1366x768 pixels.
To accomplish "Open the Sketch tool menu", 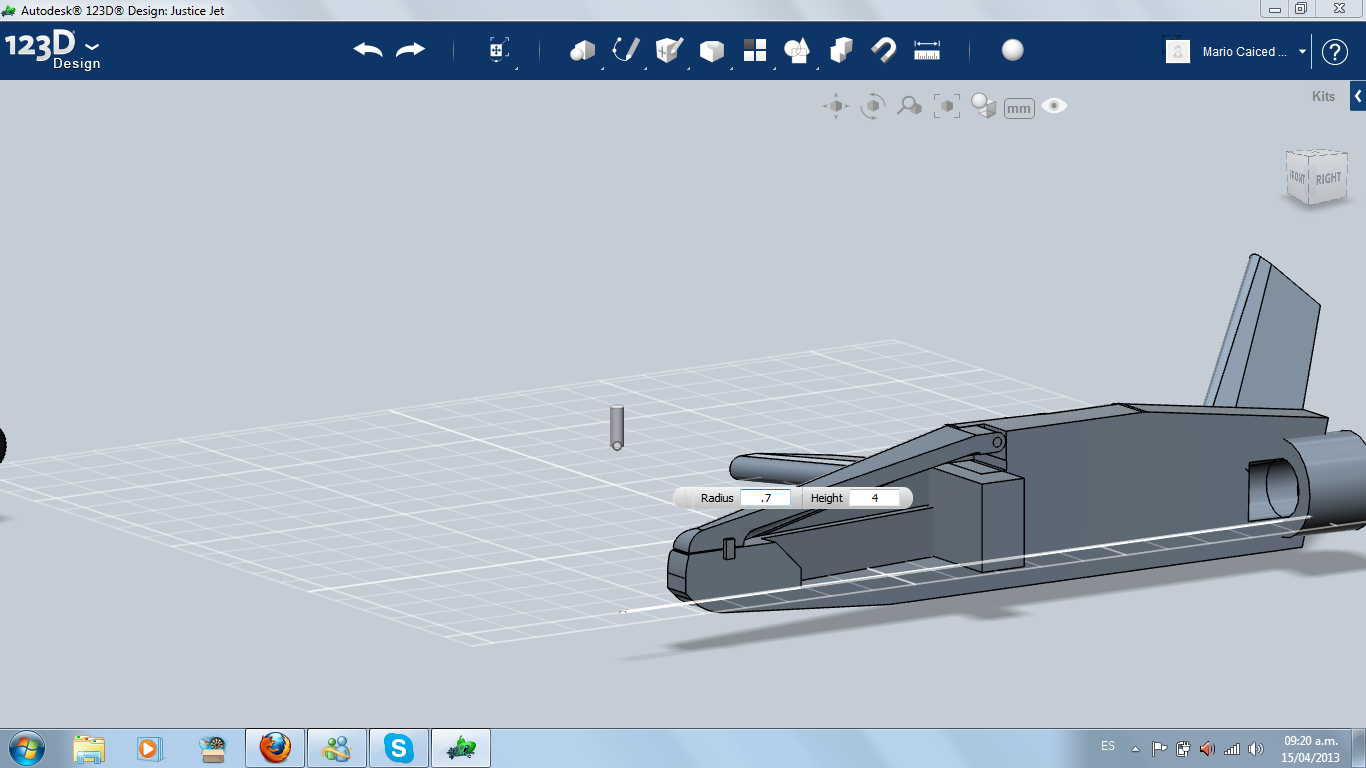I will [626, 50].
